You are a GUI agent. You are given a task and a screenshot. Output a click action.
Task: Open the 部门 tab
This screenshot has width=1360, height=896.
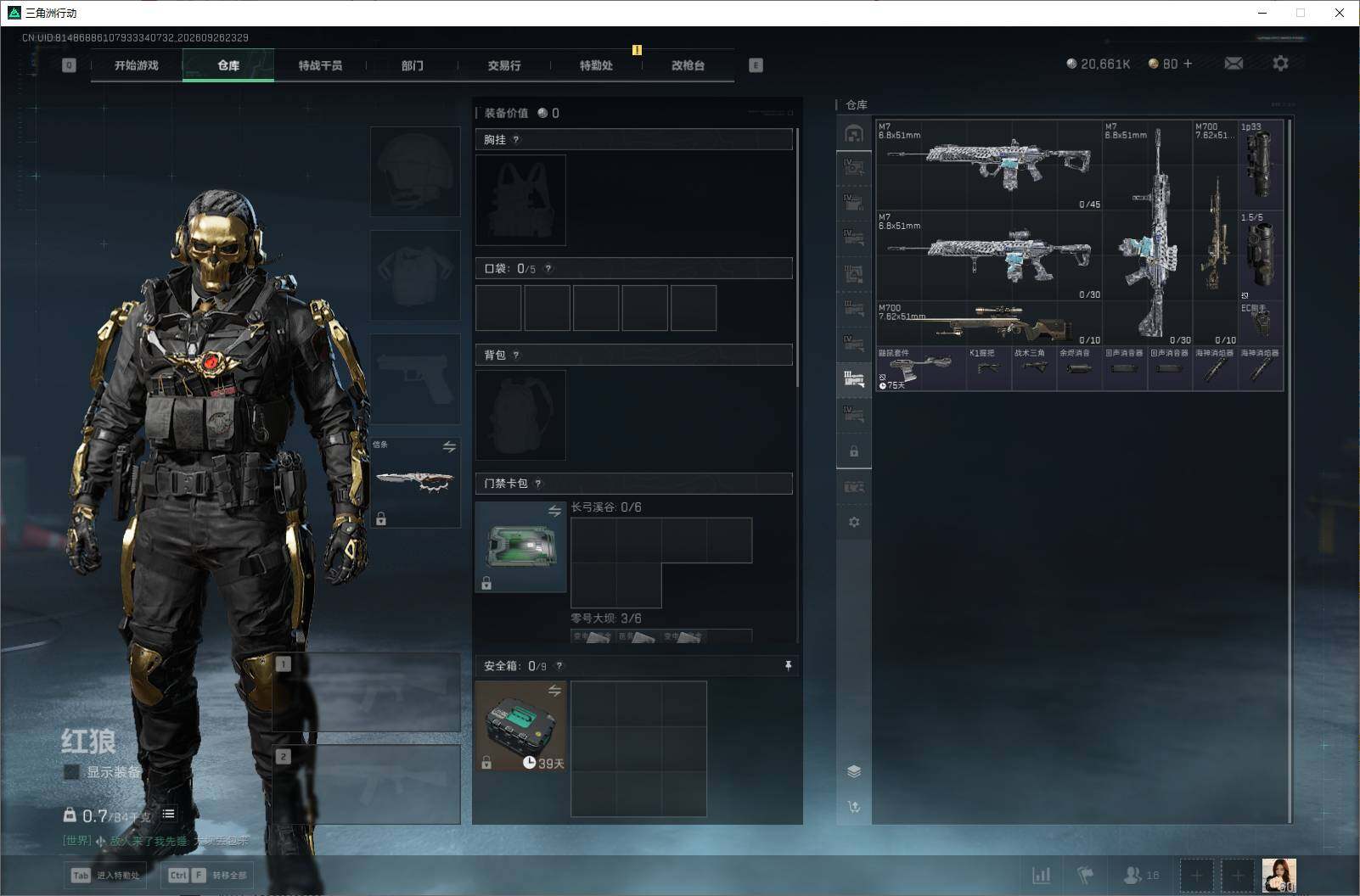point(413,65)
